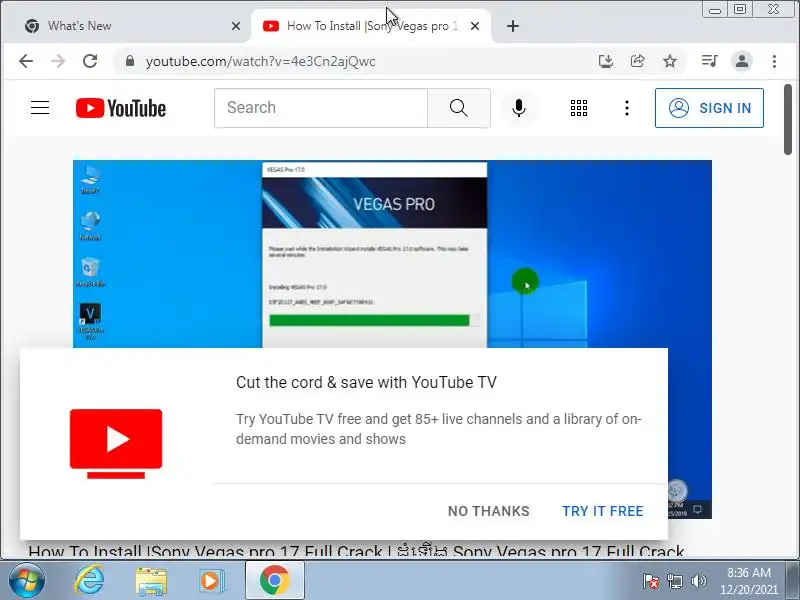This screenshot has height=600, width=800.
Task: Click the 'Cut the cord & save' heading
Action: (366, 382)
